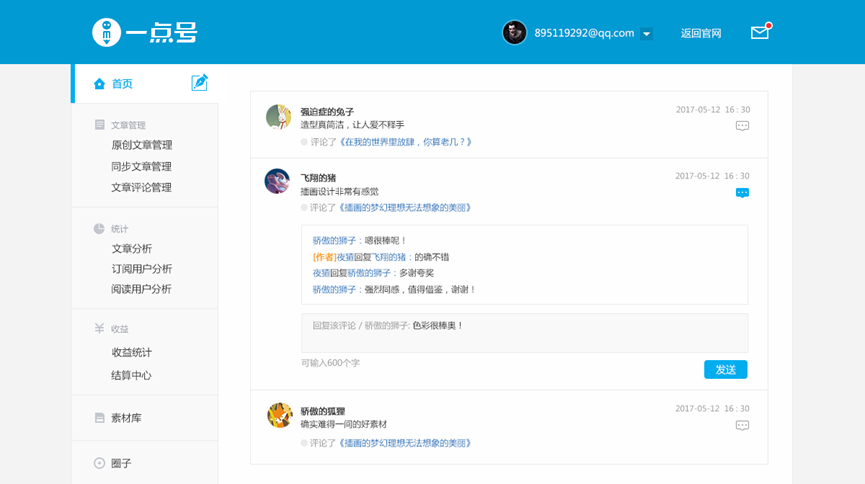
Task: Click 强迫症的兔子's rabbit avatar
Action: [x=278, y=117]
